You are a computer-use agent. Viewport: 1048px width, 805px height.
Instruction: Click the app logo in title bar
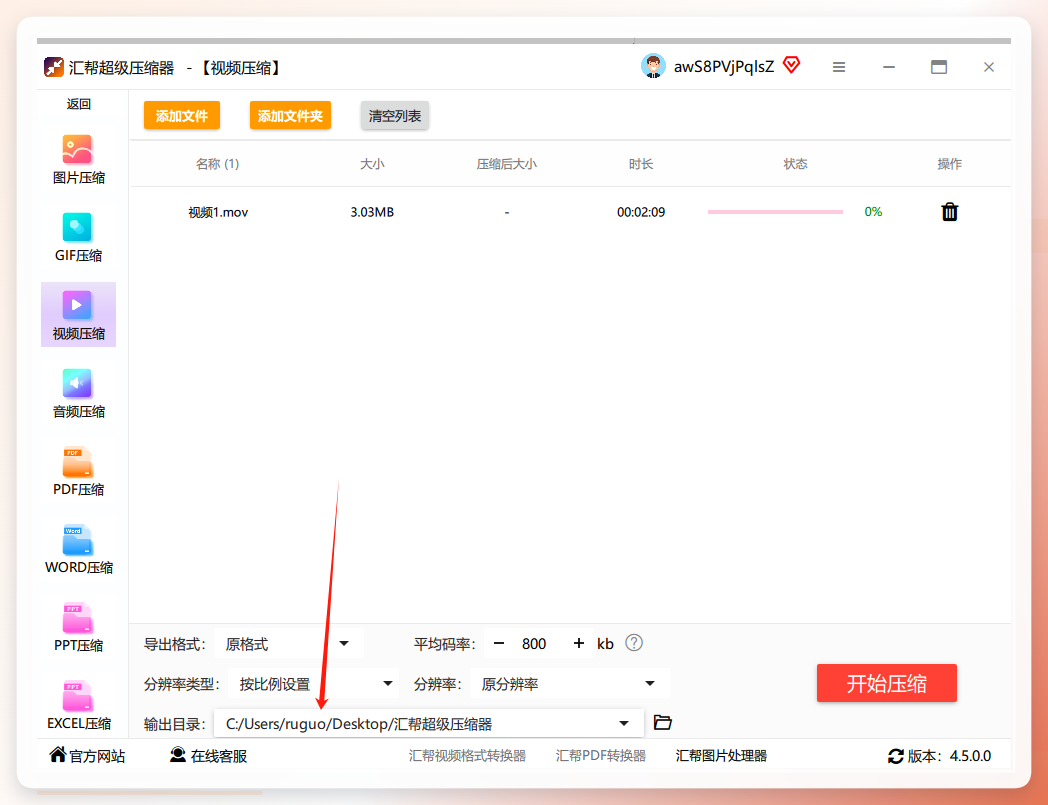53,67
